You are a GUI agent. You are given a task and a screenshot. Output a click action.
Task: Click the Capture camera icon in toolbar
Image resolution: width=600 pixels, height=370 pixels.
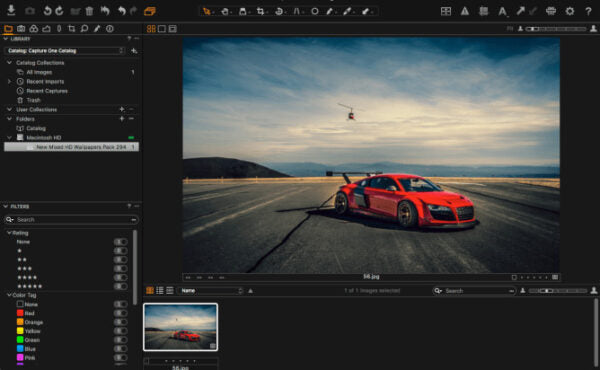pos(29,11)
